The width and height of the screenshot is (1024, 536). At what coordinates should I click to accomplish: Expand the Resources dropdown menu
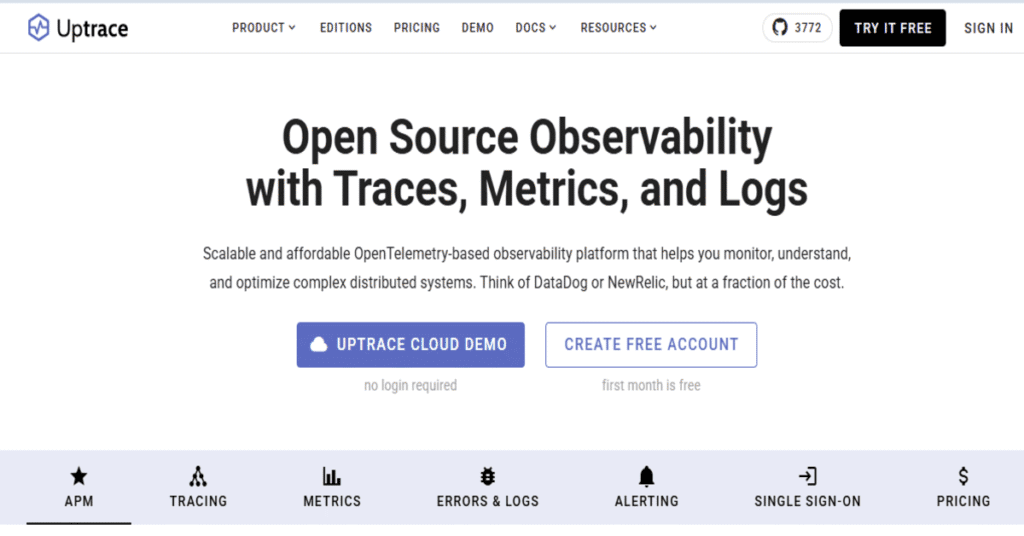[x=618, y=27]
